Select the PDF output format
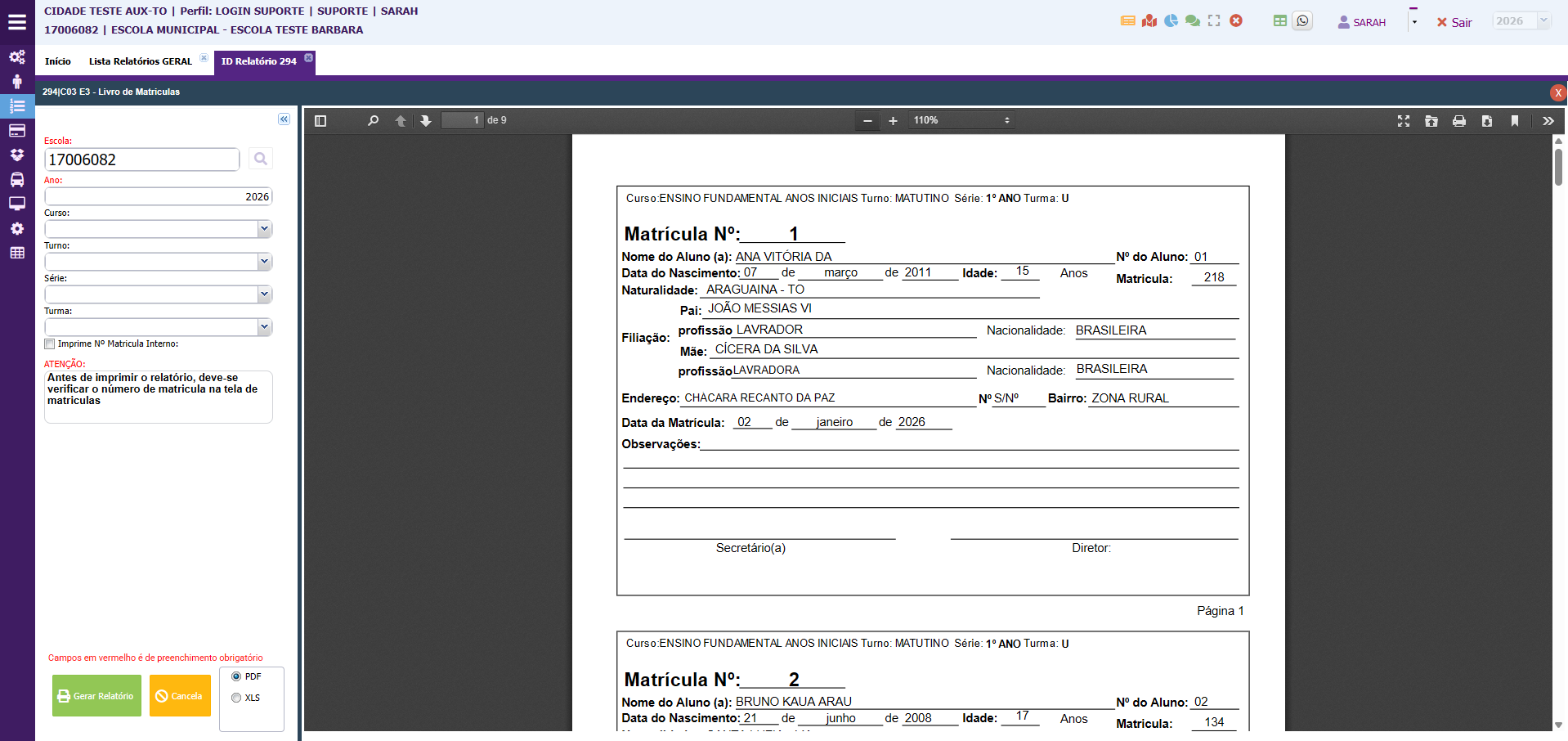 click(236, 676)
